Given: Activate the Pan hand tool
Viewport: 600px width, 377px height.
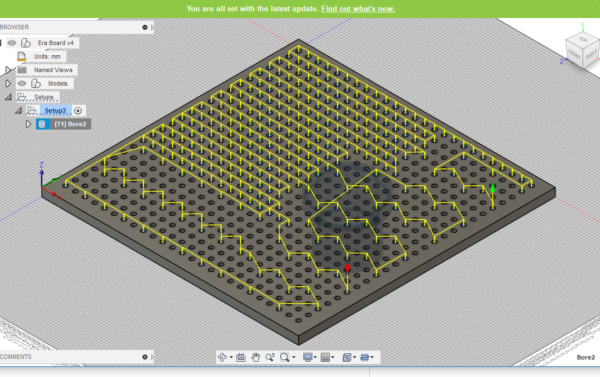Looking at the screenshot, I should point(255,357).
